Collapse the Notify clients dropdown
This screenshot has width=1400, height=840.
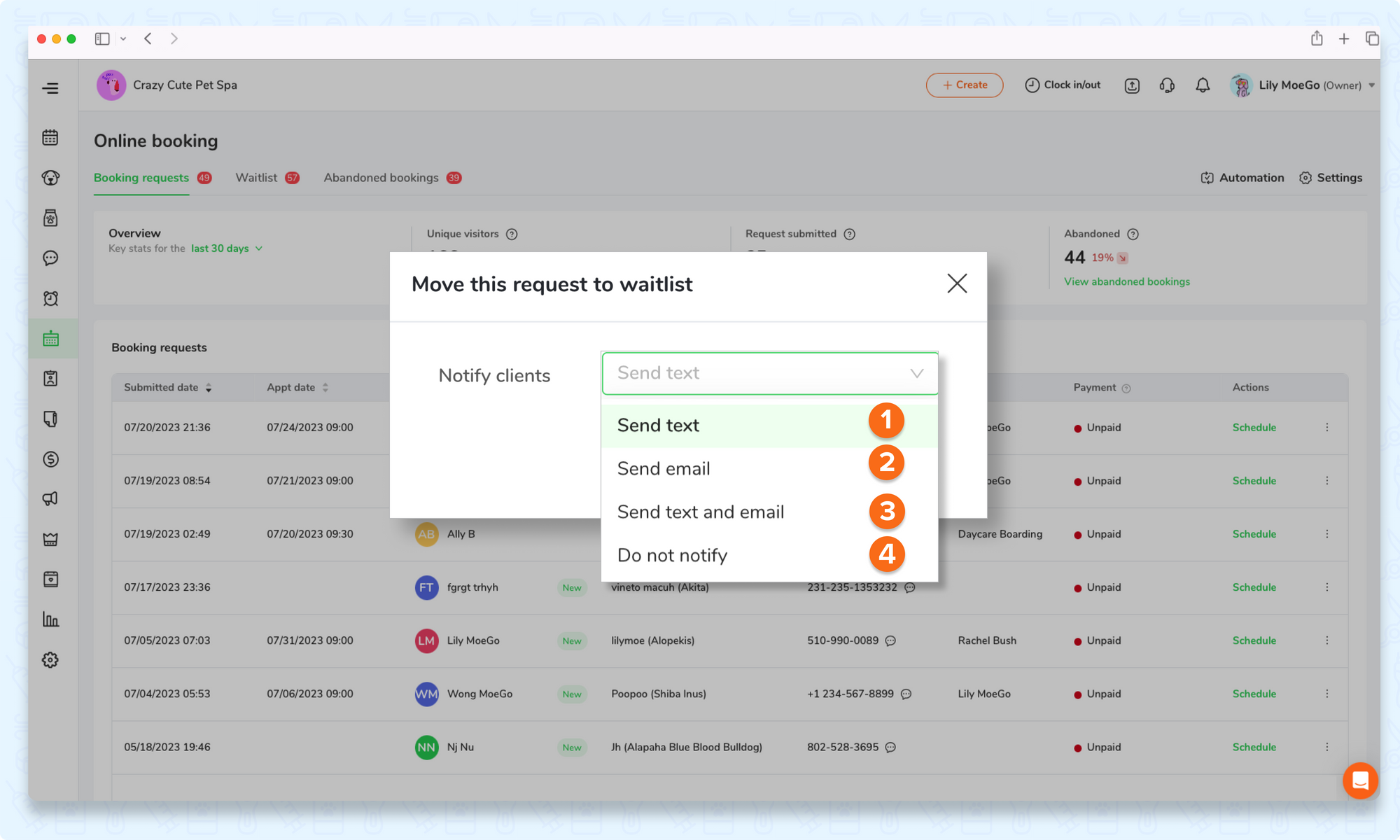pos(916,374)
